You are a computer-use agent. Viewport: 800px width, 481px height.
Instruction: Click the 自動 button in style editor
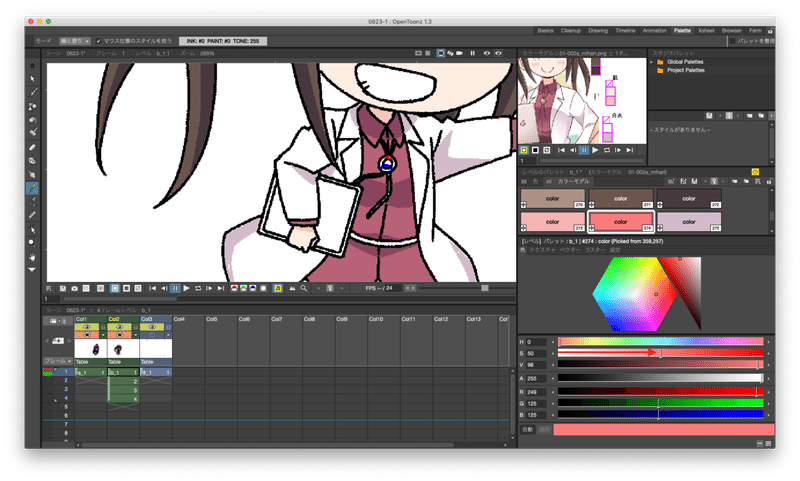point(528,430)
